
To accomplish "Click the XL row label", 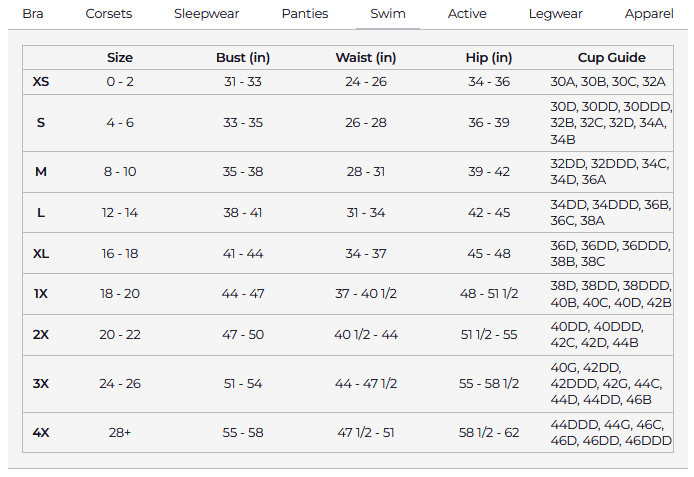I will point(41,254).
